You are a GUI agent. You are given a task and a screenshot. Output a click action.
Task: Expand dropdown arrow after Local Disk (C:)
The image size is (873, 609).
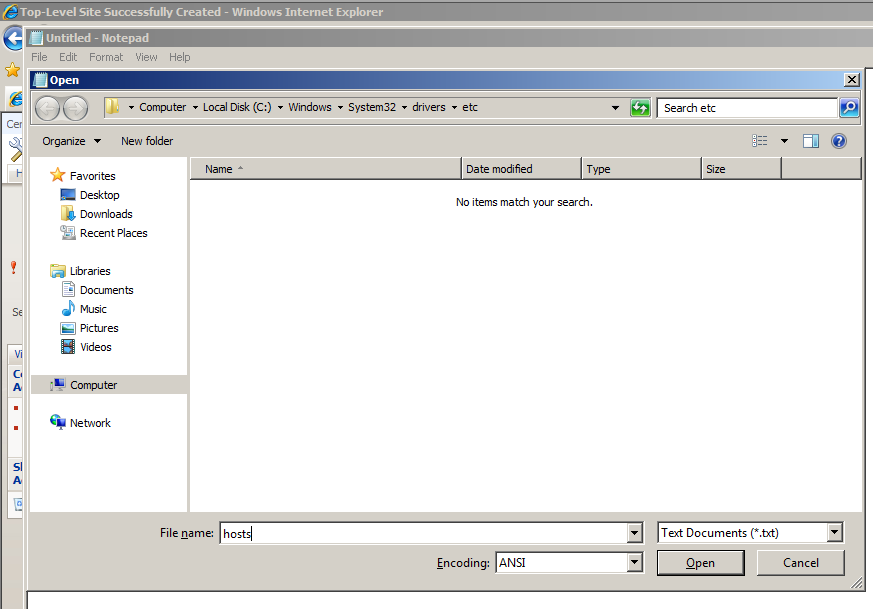click(x=280, y=107)
